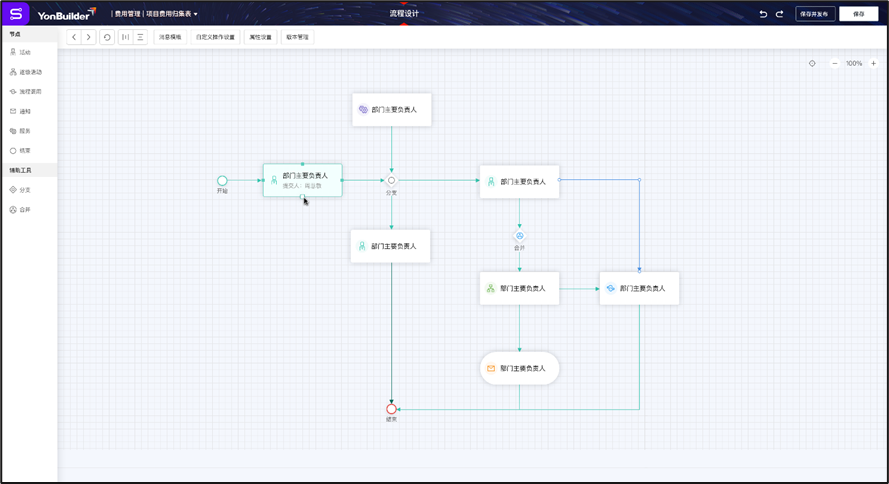This screenshot has width=889, height=484.
Task: Click the white 保存 button
Action: (x=858, y=14)
